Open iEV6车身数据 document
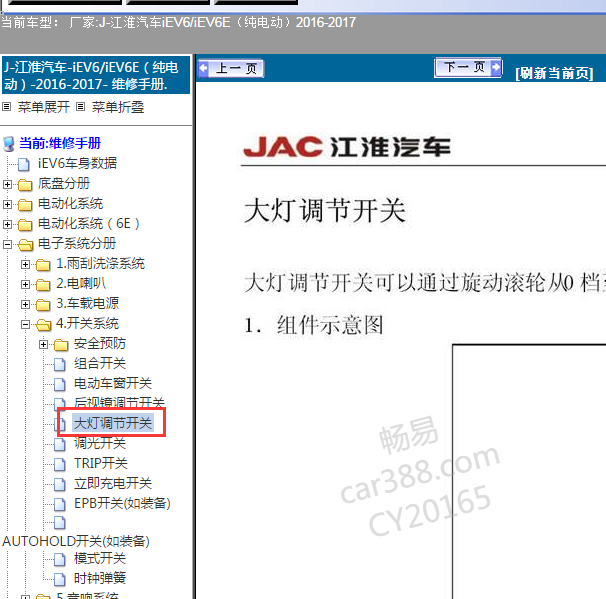 77,163
